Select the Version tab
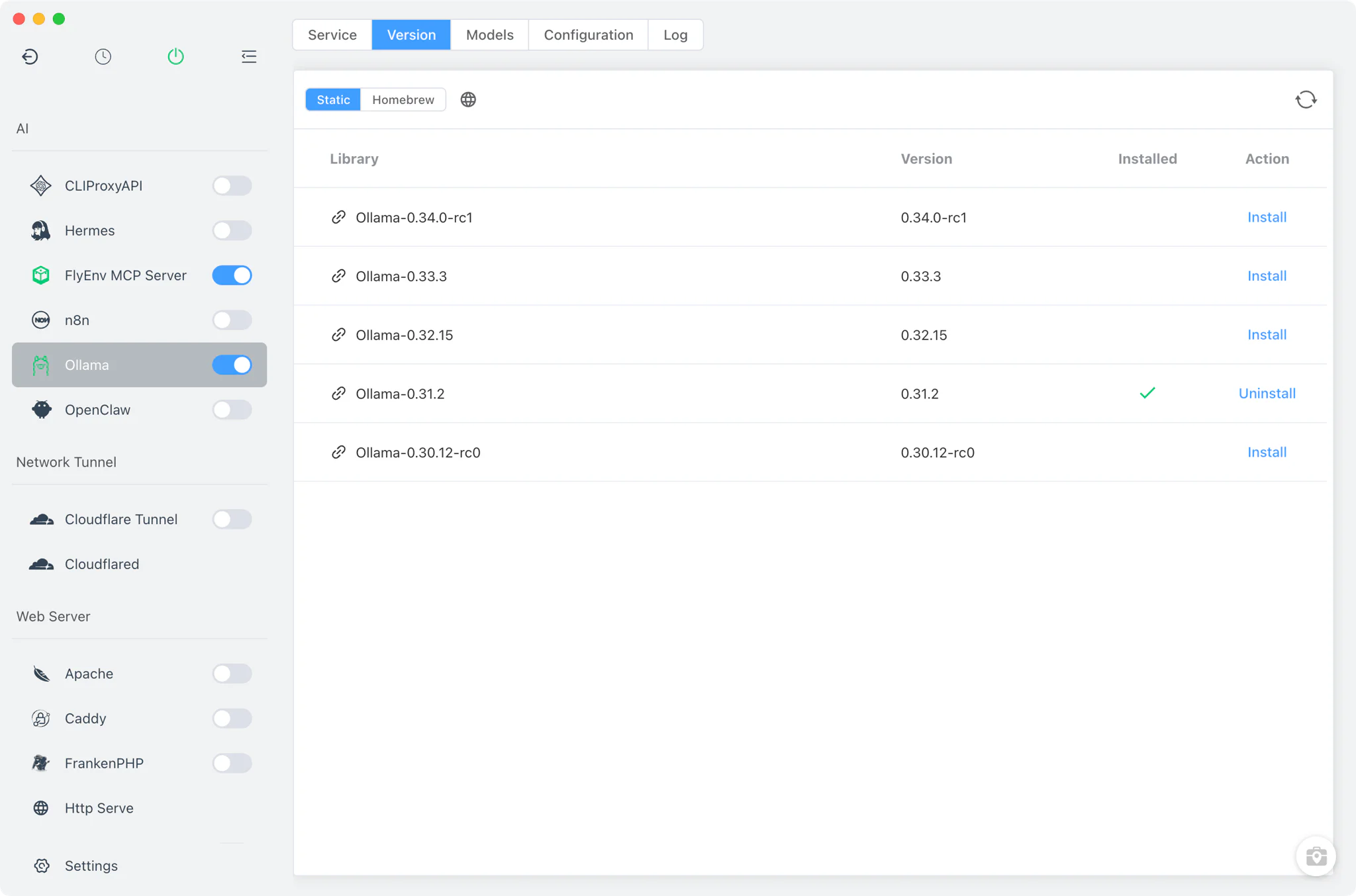 pos(411,35)
